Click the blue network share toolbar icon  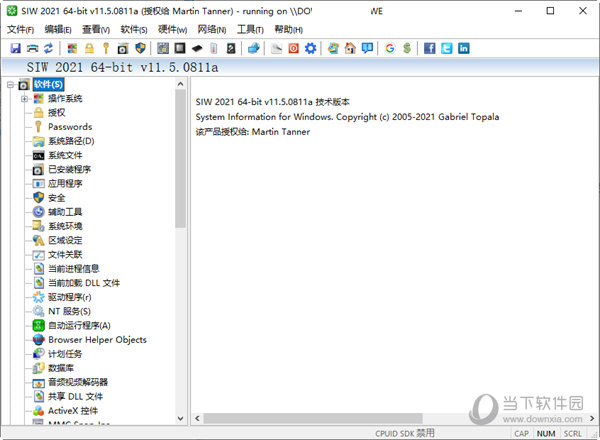(254, 48)
